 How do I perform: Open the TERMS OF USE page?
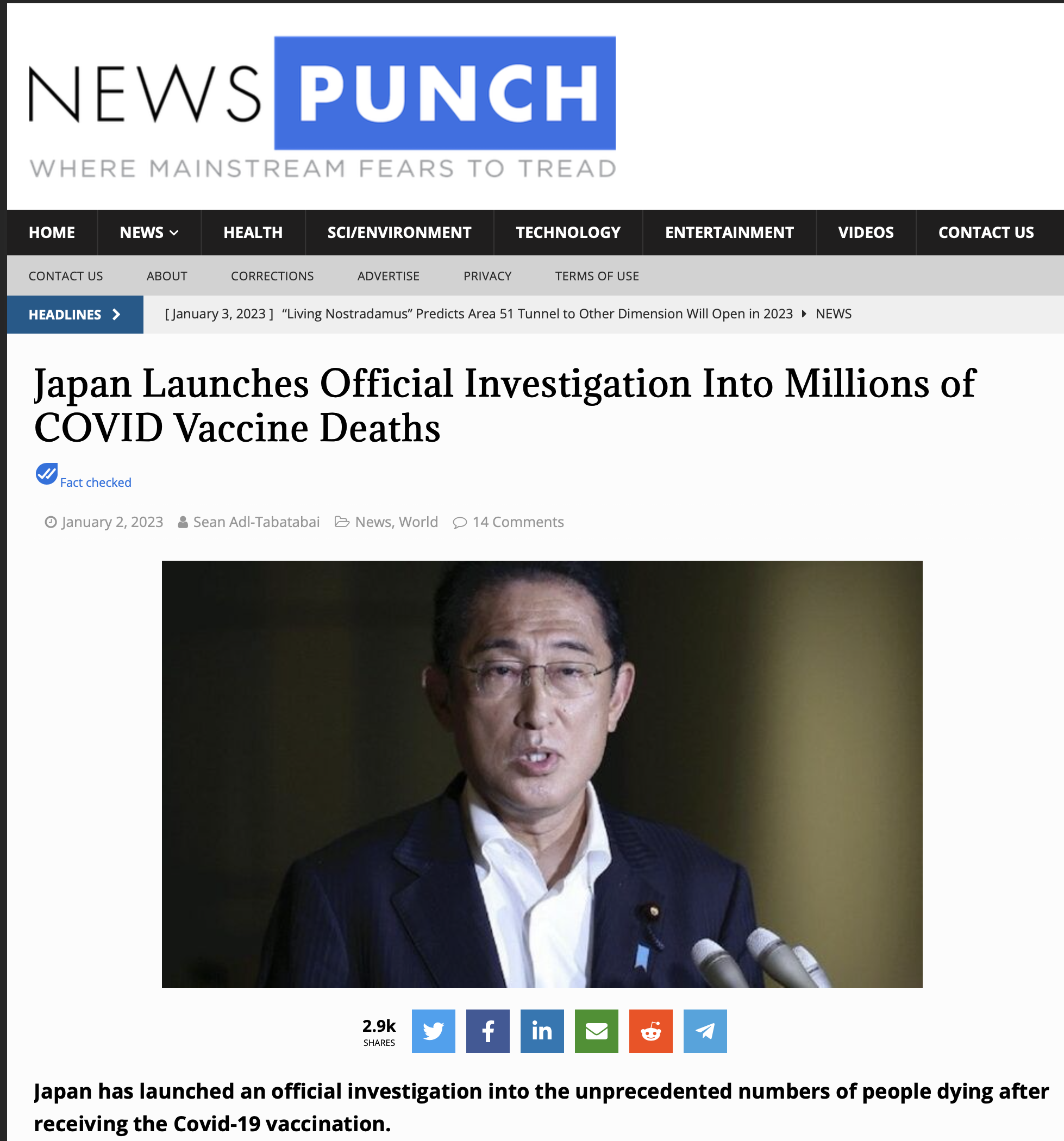[x=597, y=276]
